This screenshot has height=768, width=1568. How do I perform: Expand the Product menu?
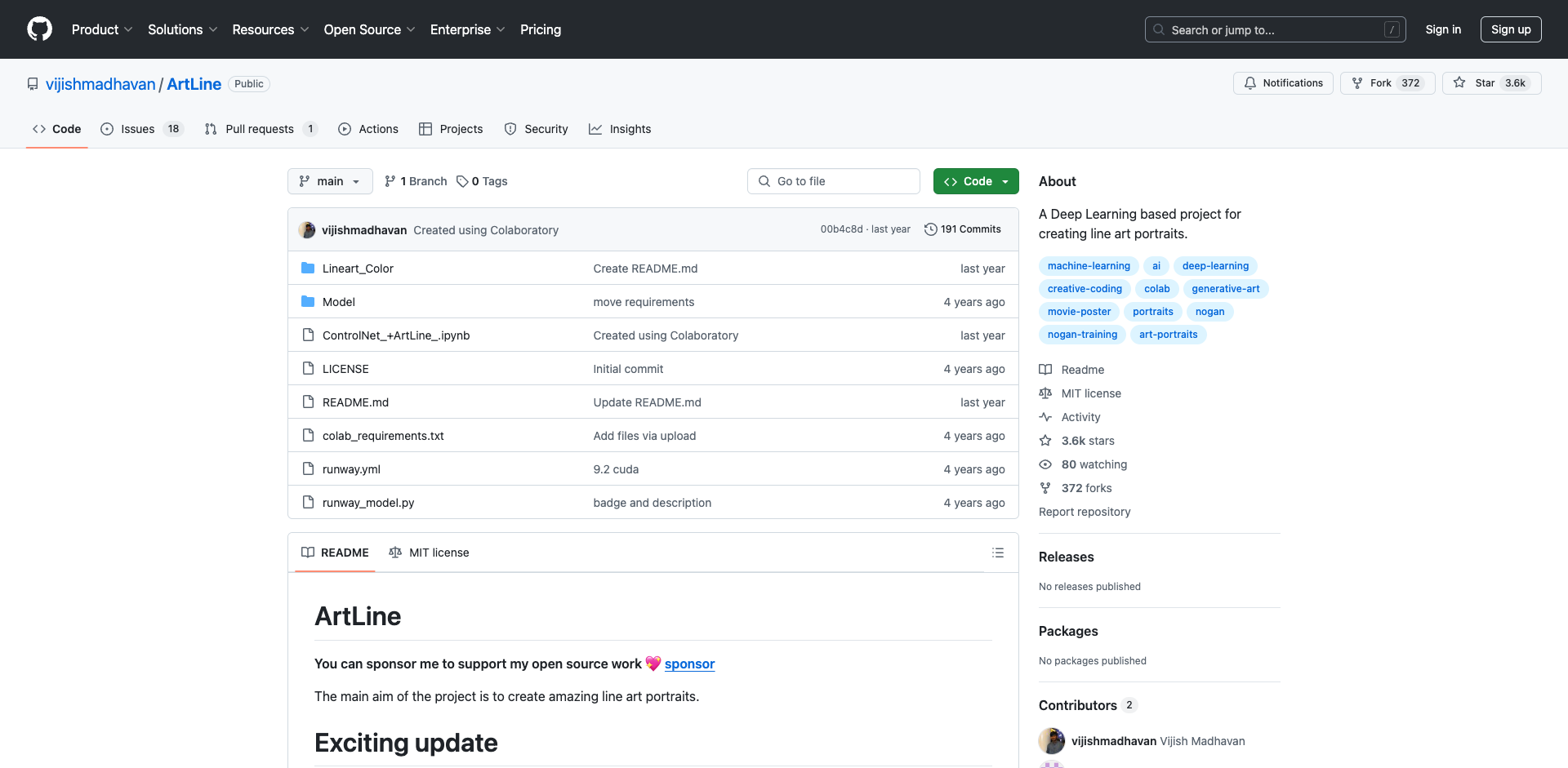coord(101,29)
